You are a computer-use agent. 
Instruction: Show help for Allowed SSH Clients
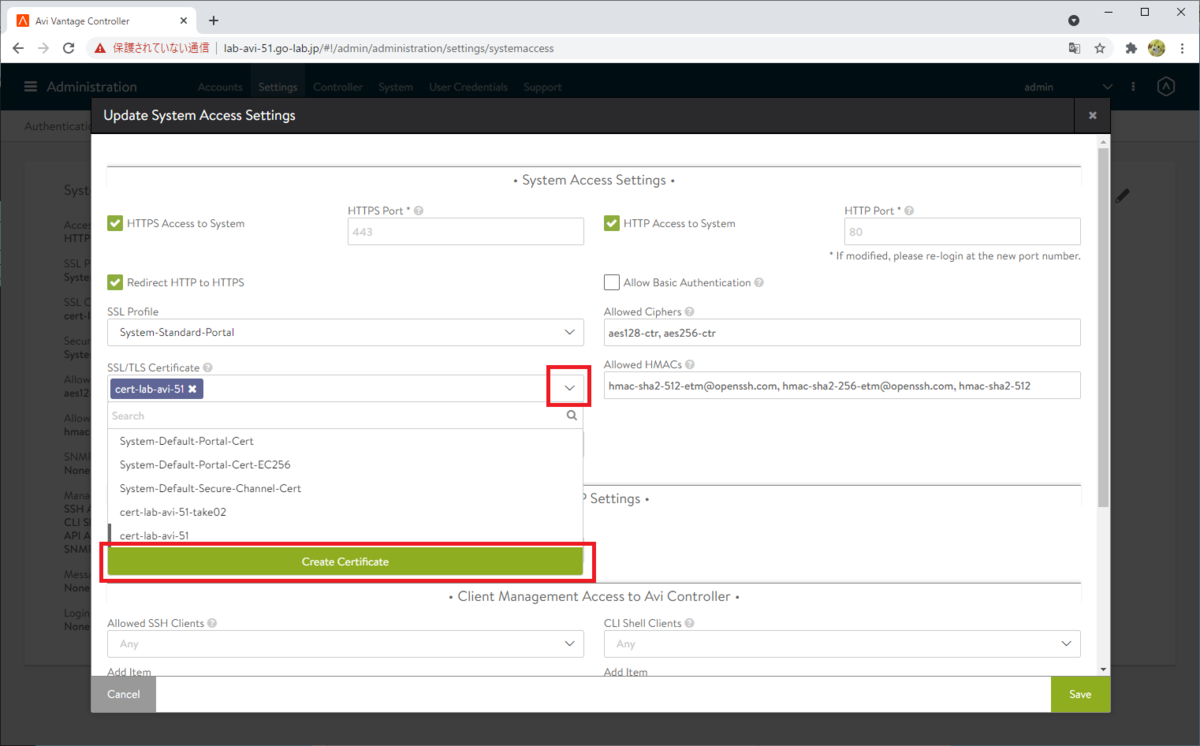pyautogui.click(x=213, y=623)
